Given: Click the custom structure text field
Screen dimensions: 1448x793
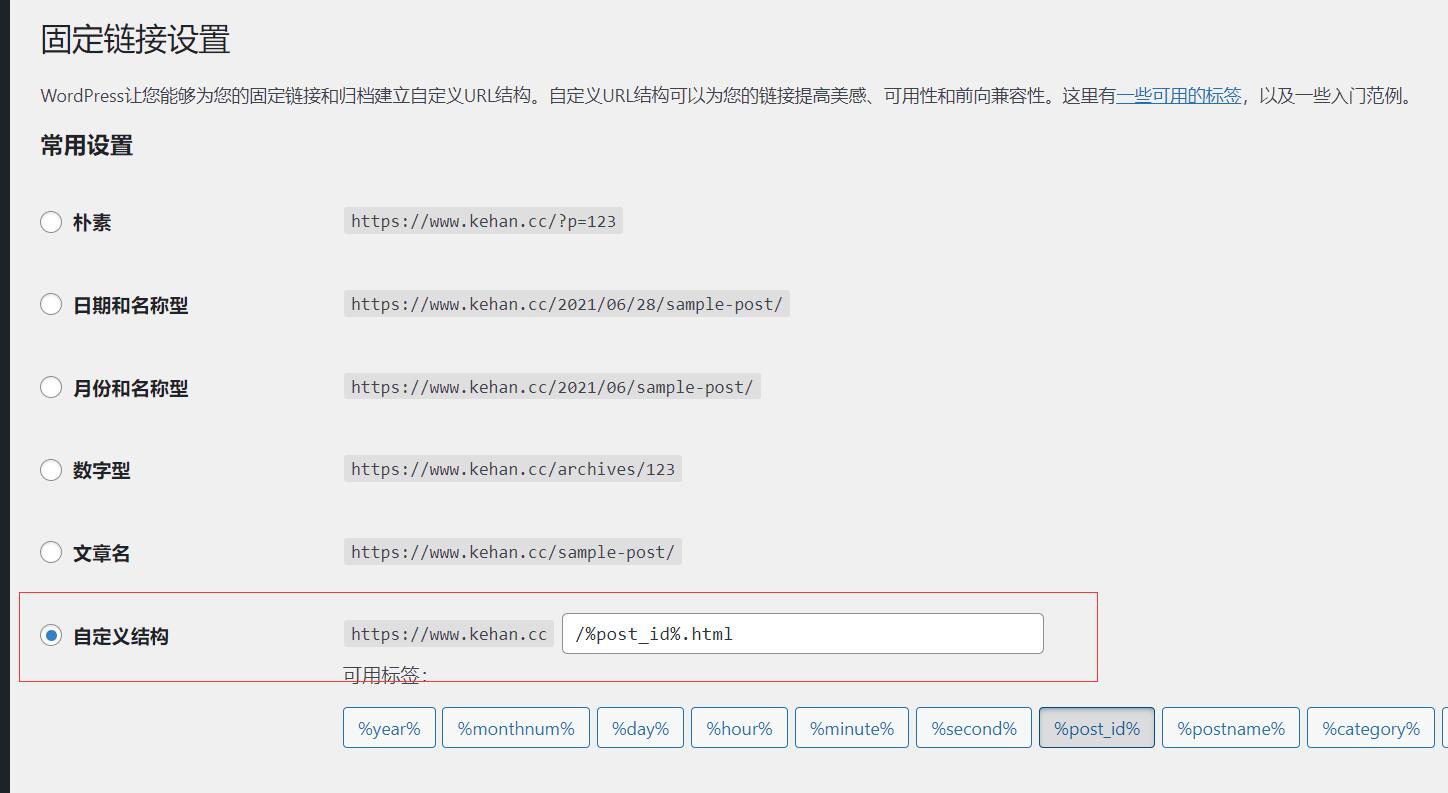Looking at the screenshot, I should click(x=802, y=634).
